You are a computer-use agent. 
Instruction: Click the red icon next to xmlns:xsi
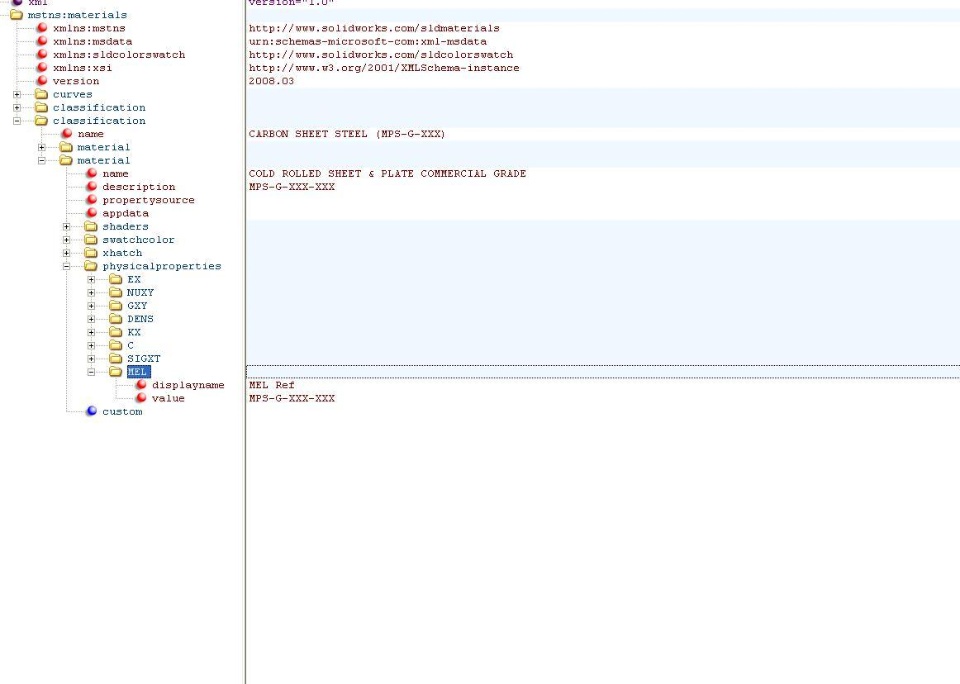click(42, 67)
